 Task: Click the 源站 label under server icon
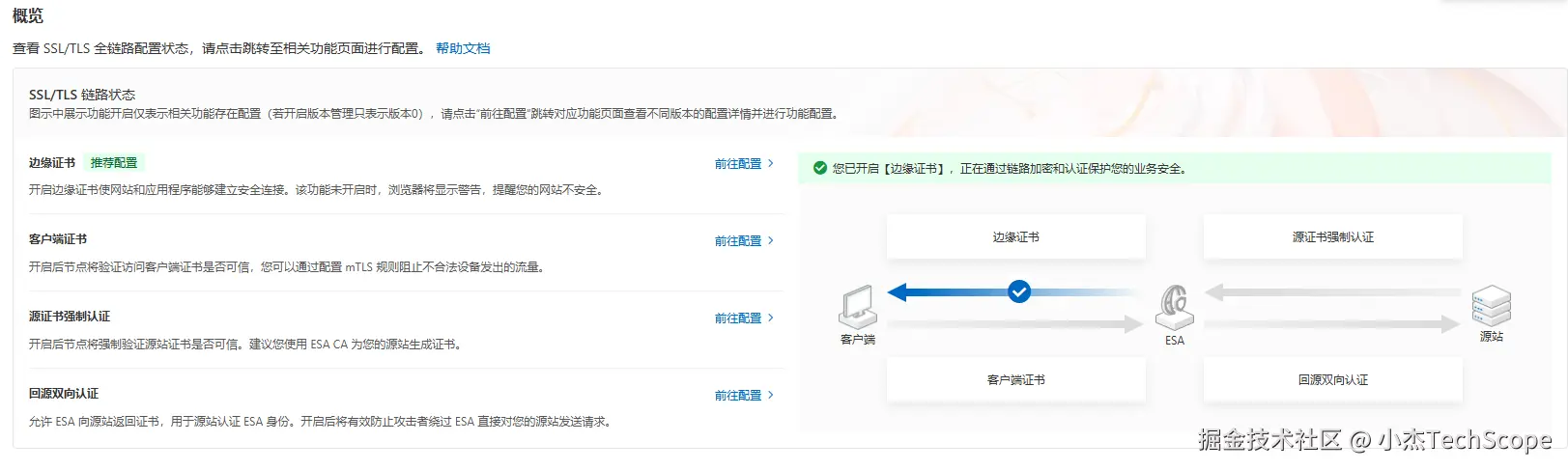pos(1492,337)
